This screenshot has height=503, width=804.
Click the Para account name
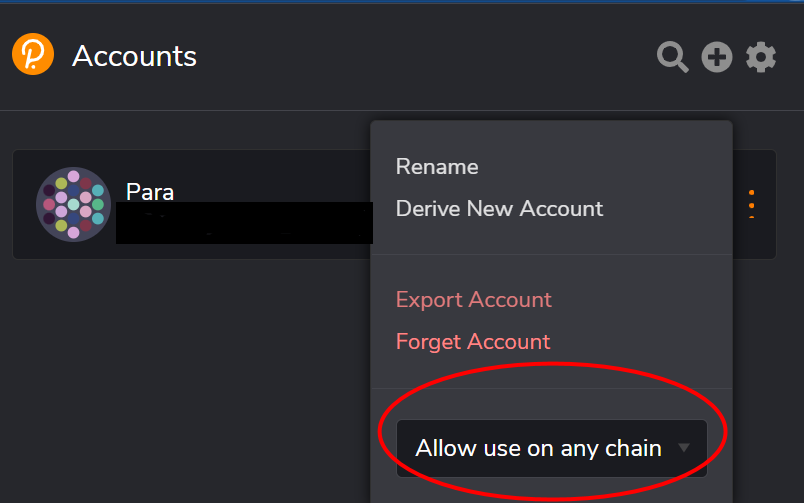point(150,191)
